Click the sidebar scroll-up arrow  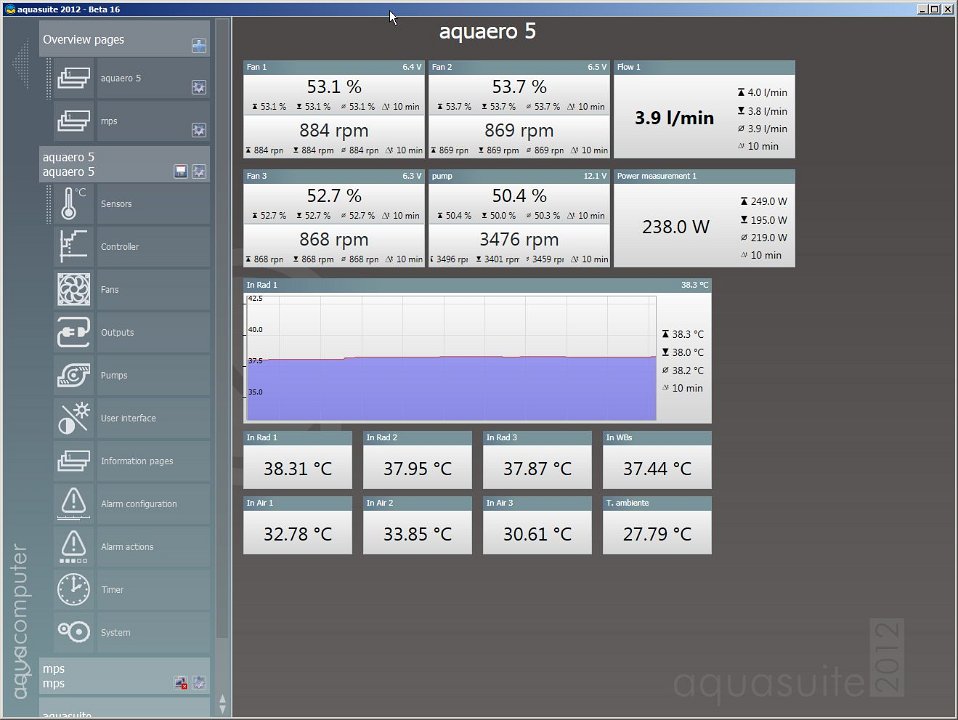pyautogui.click(x=222, y=699)
